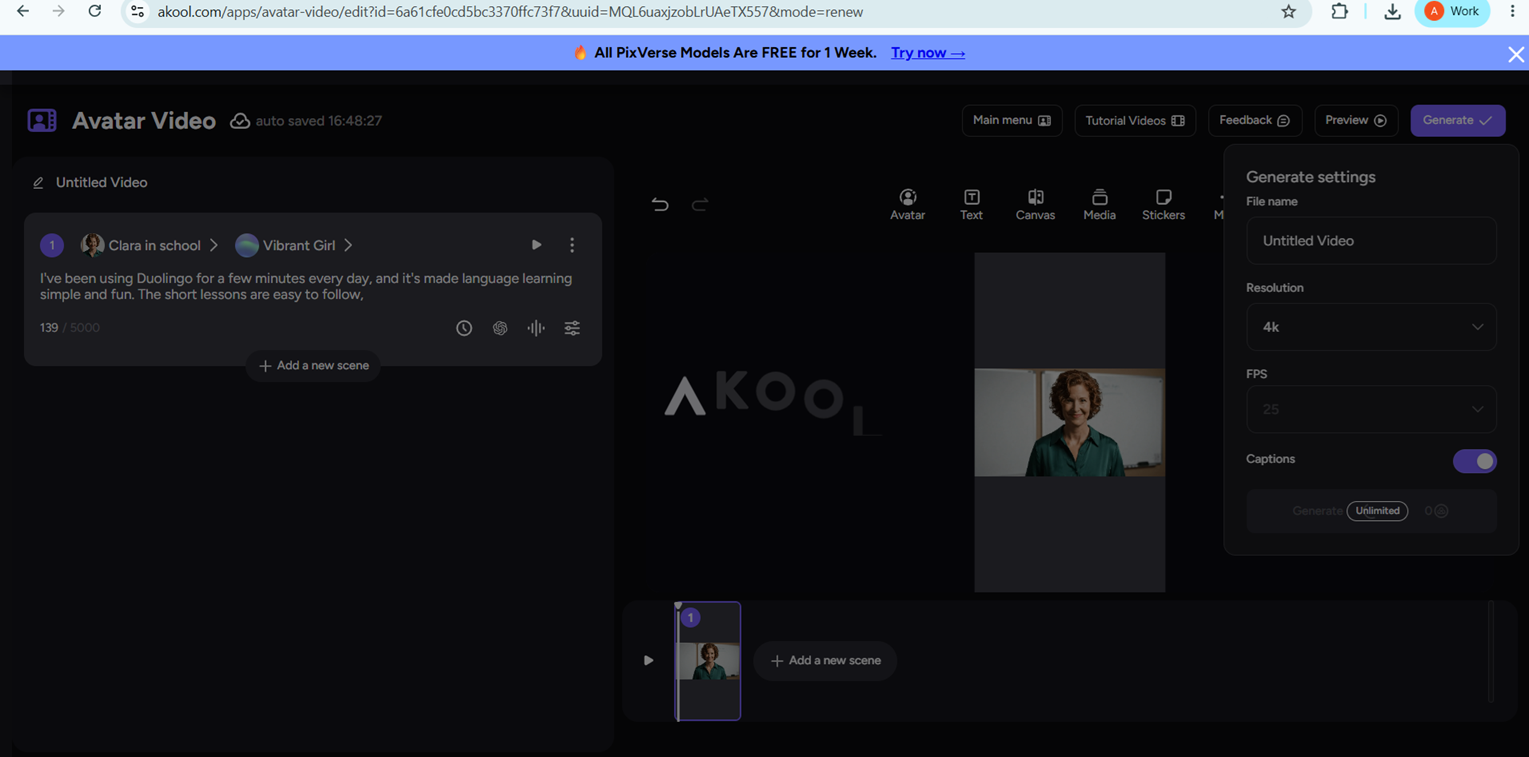Open the Media tool
The image size is (1529, 757).
click(x=1099, y=204)
